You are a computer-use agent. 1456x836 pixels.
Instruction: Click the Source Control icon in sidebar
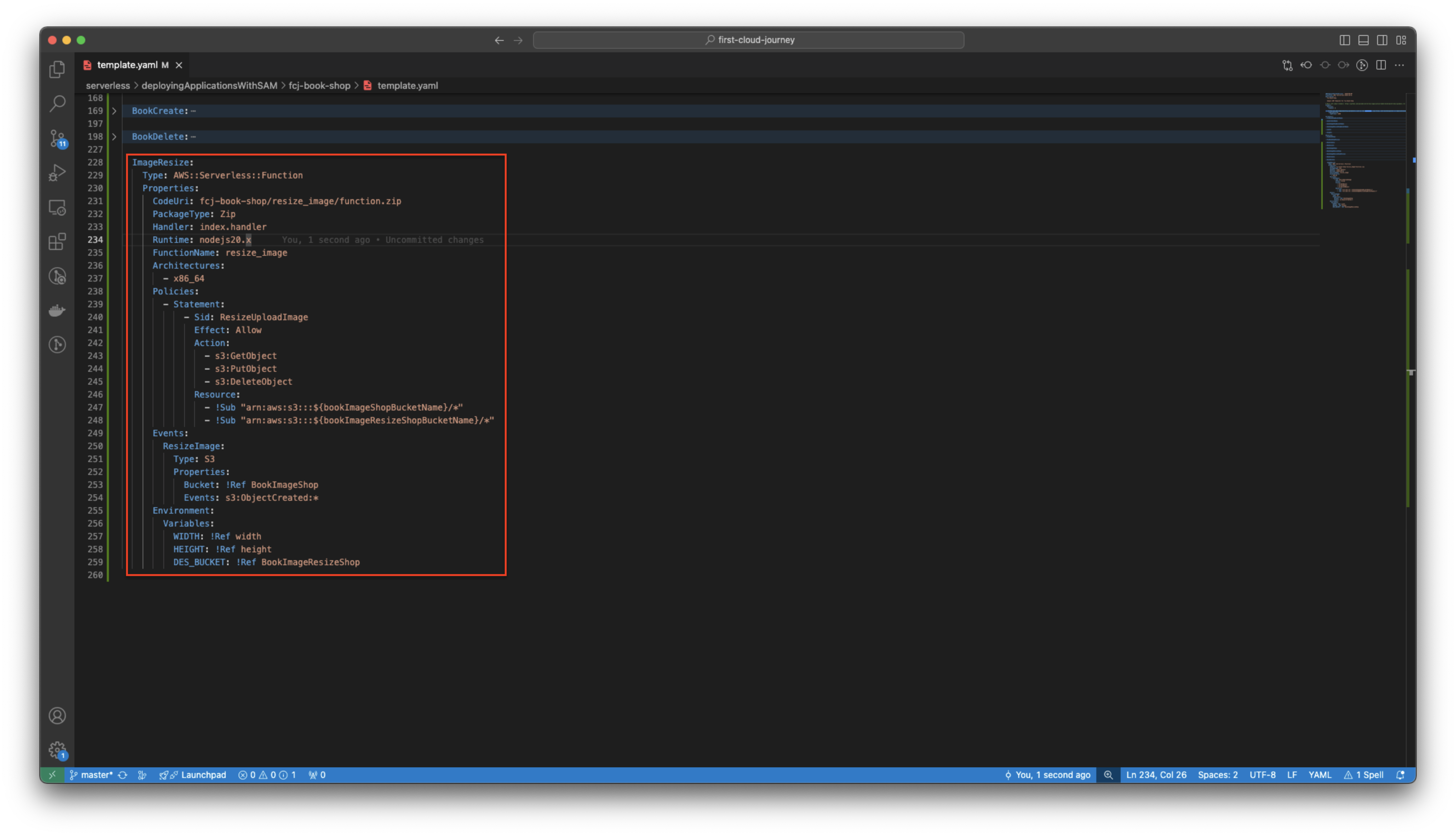pyautogui.click(x=57, y=138)
